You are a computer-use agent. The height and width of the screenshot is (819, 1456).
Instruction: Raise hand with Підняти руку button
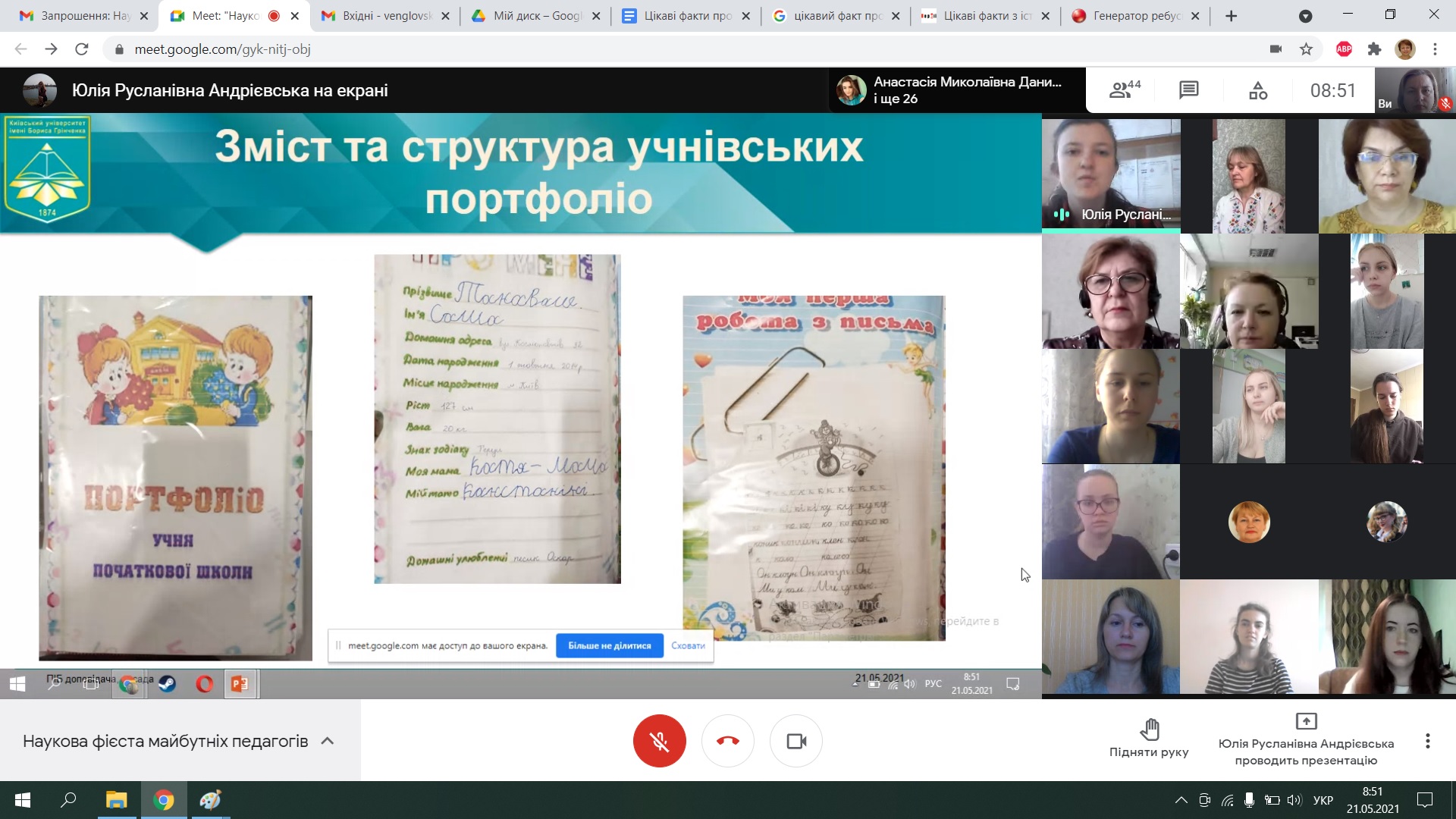tap(1149, 739)
